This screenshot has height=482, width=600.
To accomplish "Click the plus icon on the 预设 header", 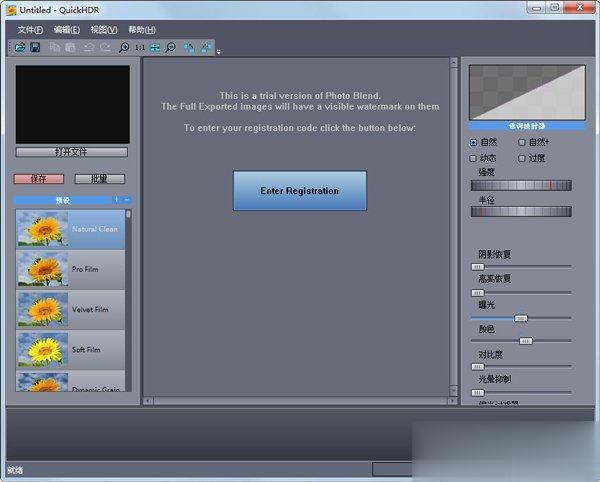I will (116, 200).
